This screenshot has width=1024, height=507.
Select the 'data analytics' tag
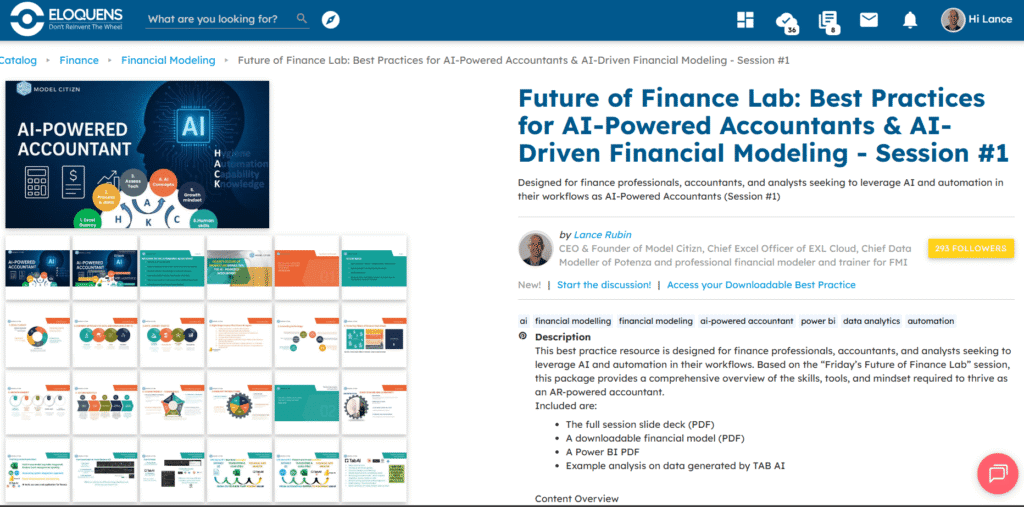(871, 321)
